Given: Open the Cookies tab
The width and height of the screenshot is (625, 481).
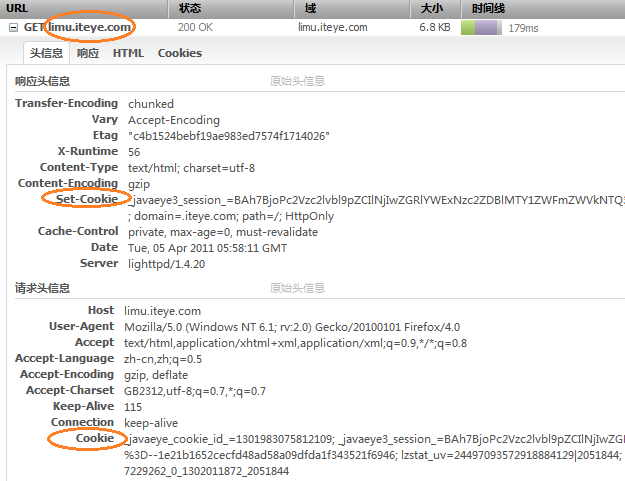Looking at the screenshot, I should point(180,53).
